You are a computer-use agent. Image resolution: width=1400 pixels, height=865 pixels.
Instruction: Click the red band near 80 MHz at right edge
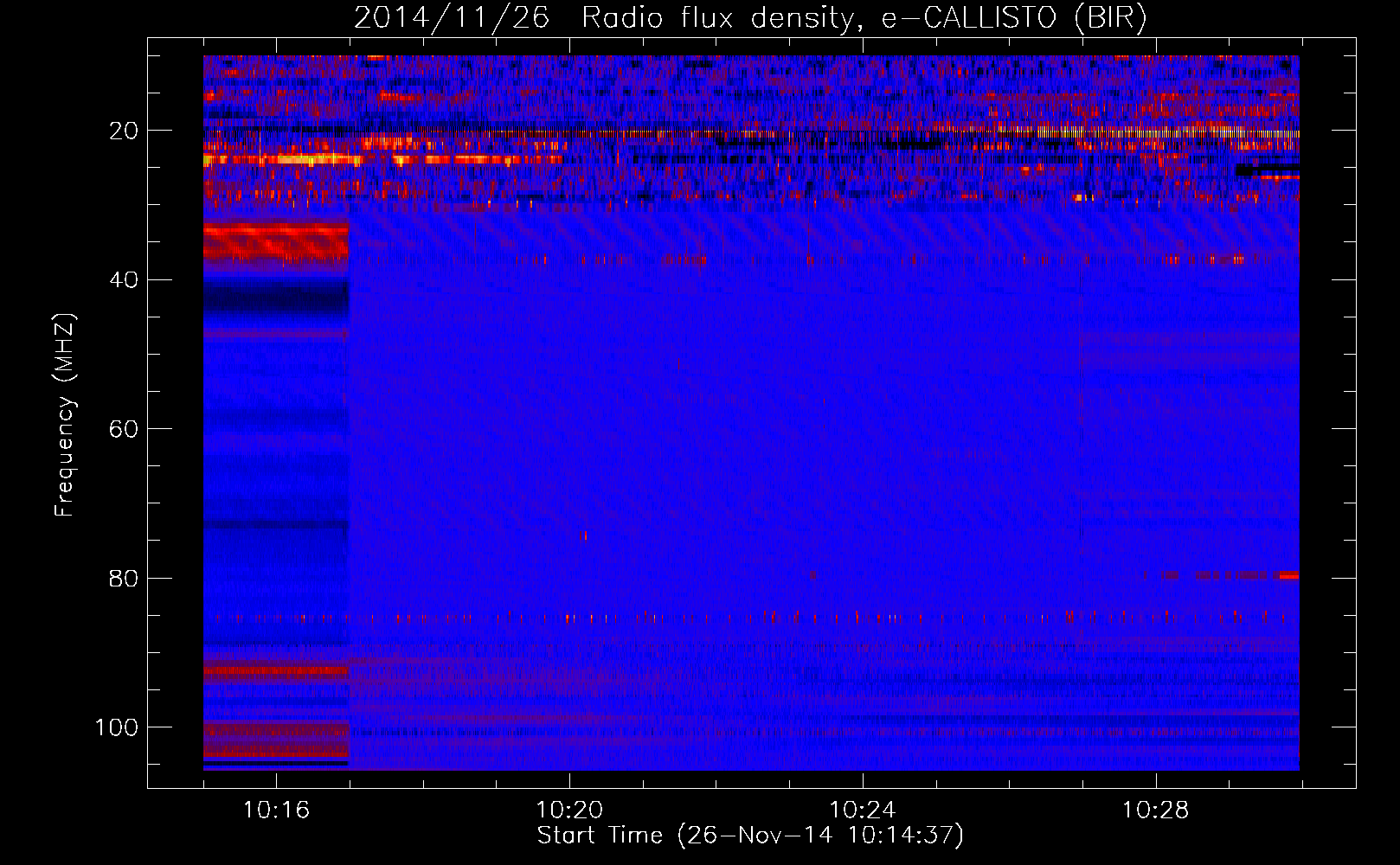1288,575
